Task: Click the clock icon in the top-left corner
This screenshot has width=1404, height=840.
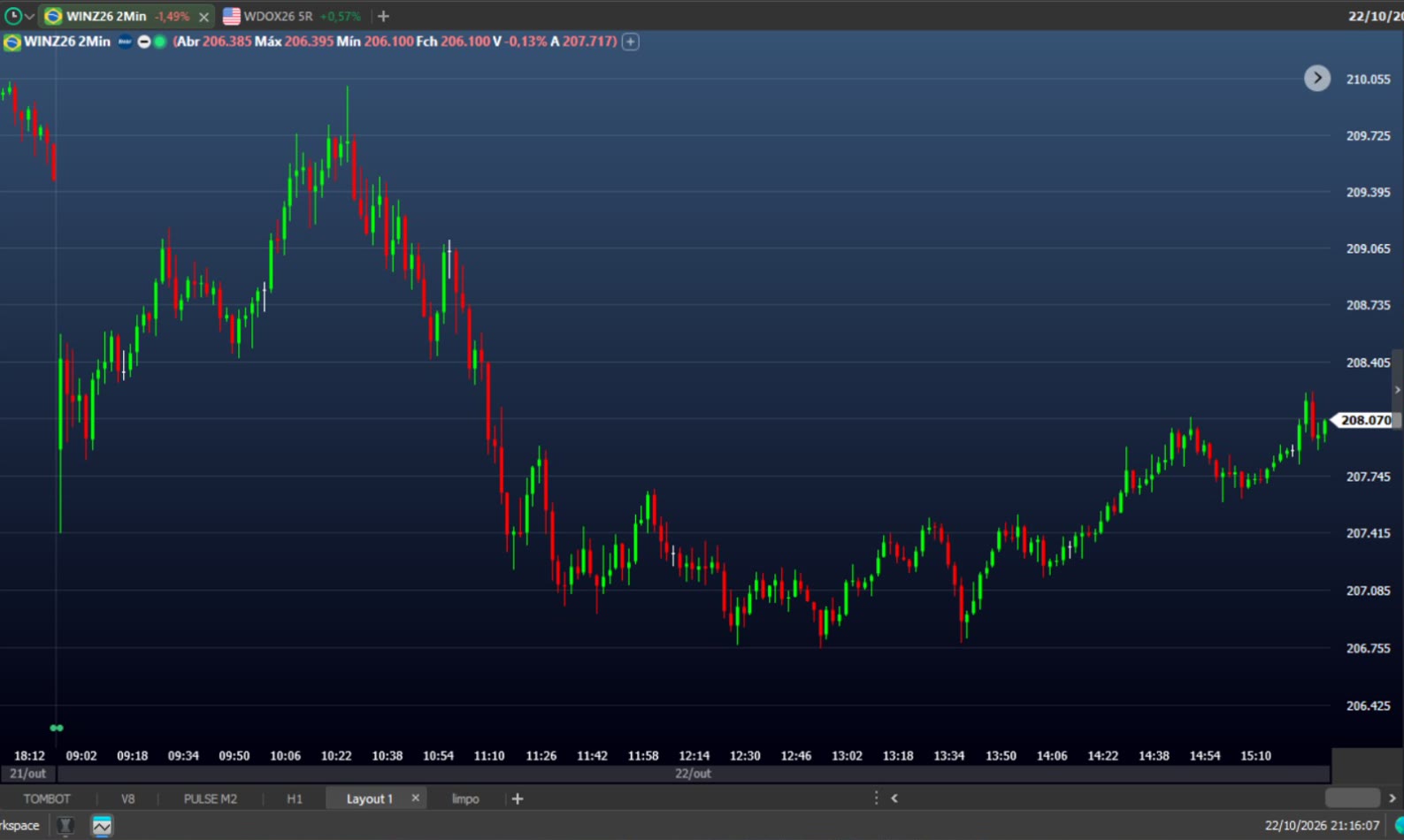Action: coord(12,16)
